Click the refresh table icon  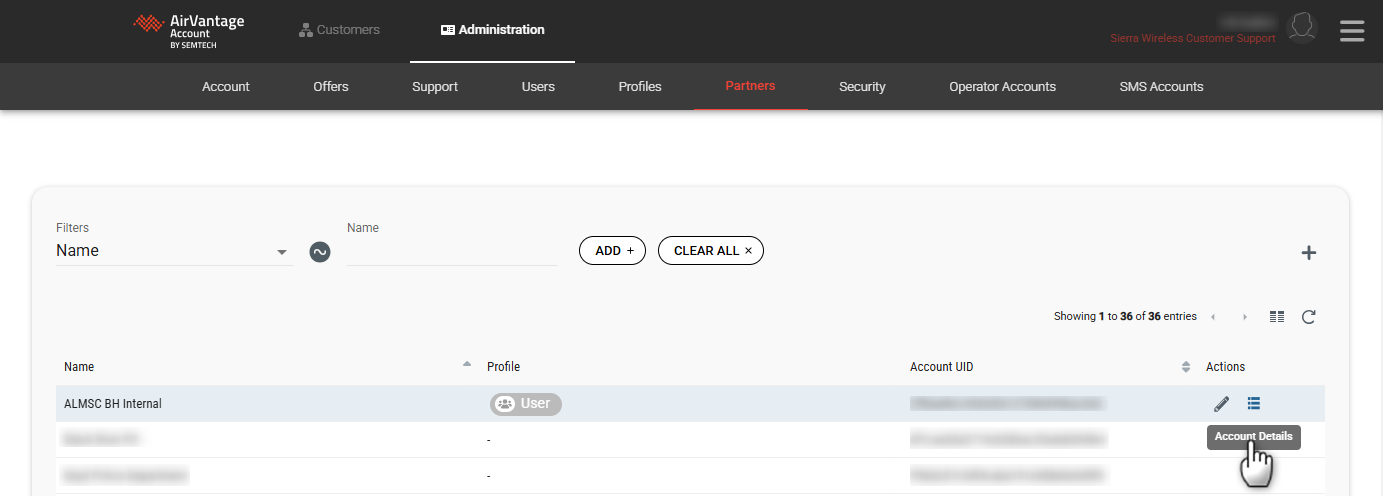(x=1308, y=317)
